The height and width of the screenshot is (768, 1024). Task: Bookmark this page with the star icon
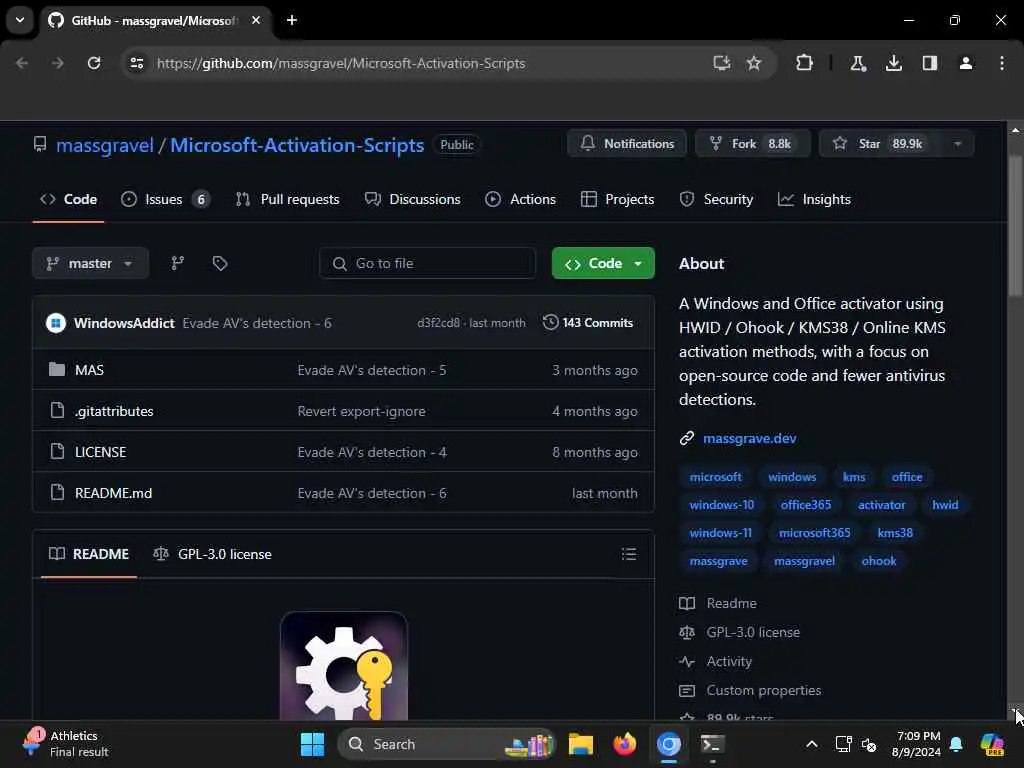pyautogui.click(x=754, y=63)
